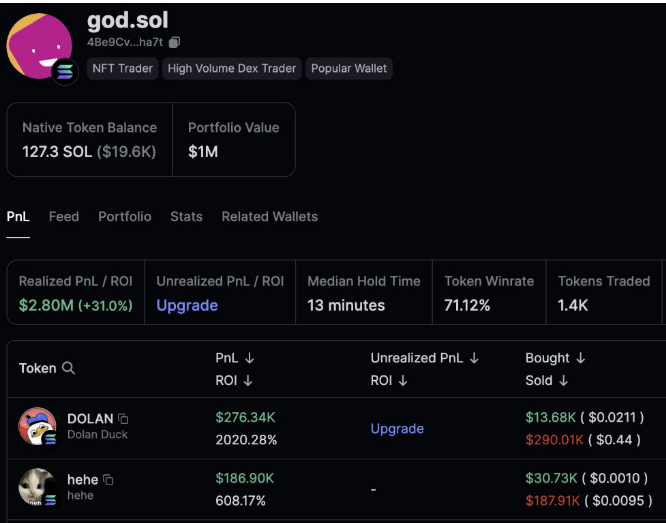Open the Portfolio tab

coord(125,216)
